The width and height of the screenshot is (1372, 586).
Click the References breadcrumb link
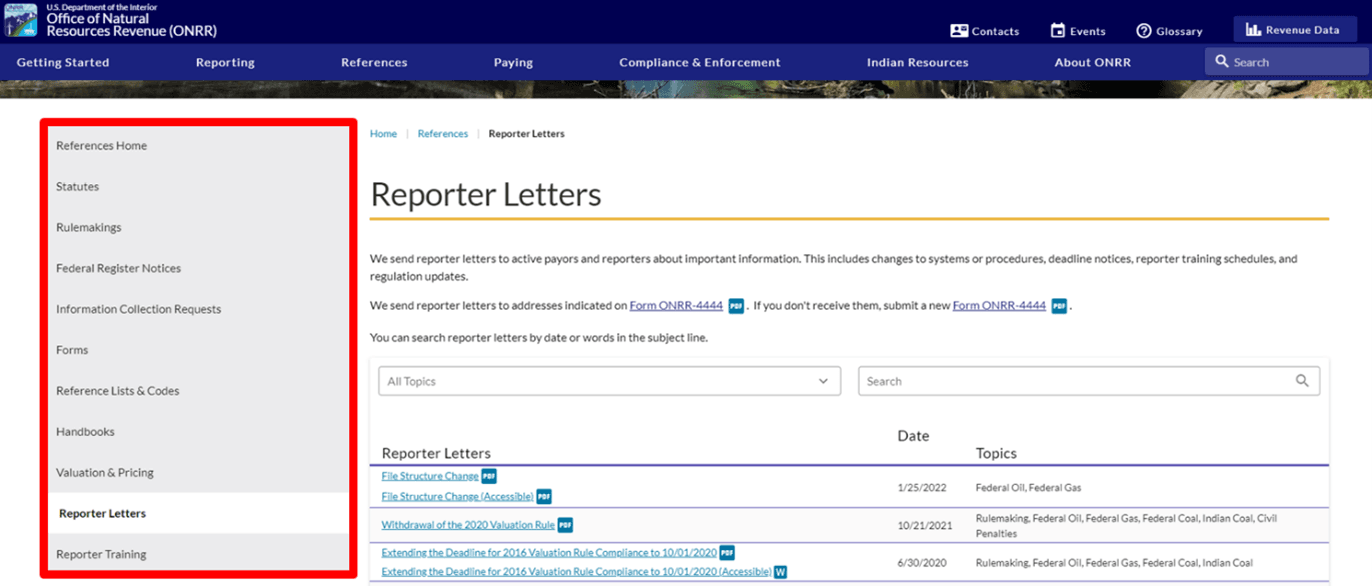click(442, 134)
